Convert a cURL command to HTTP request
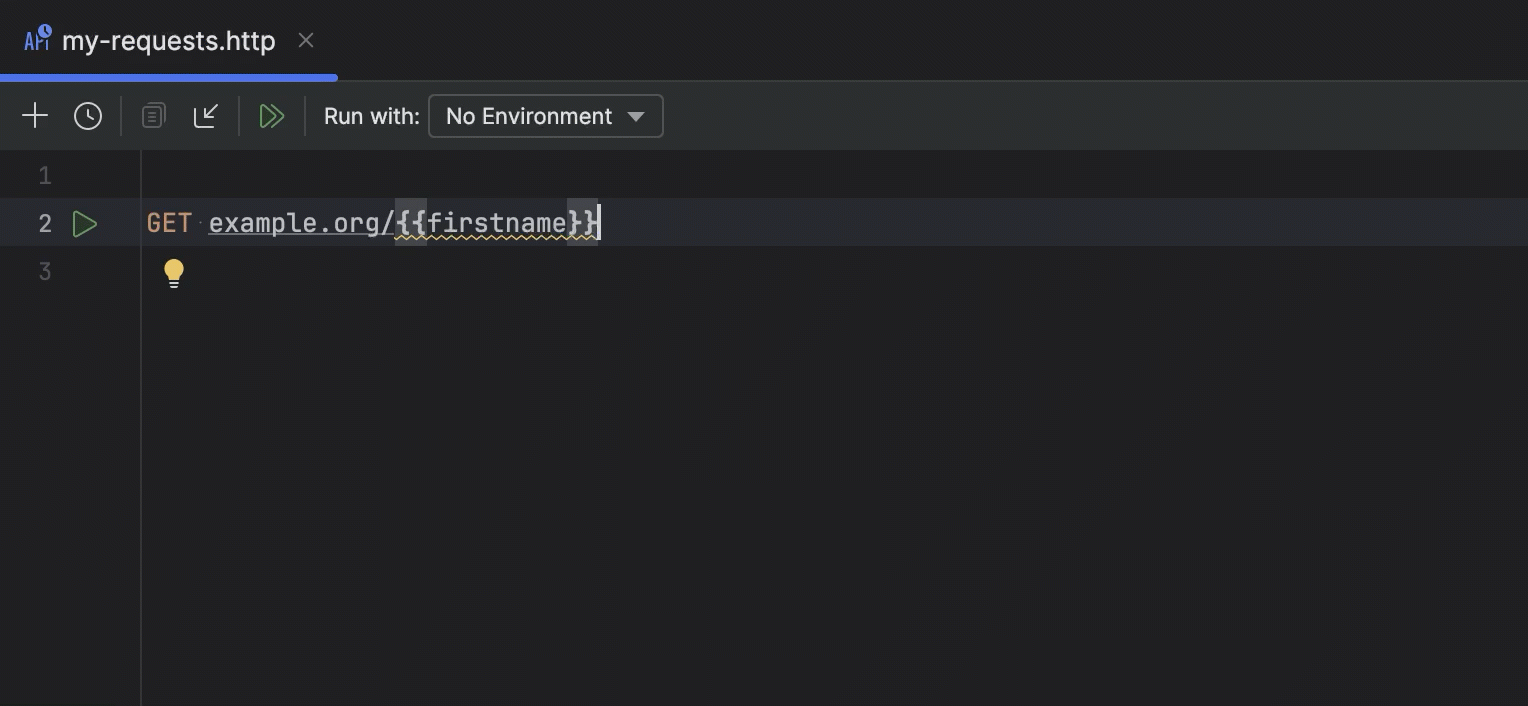This screenshot has height=706, width=1528. point(206,115)
